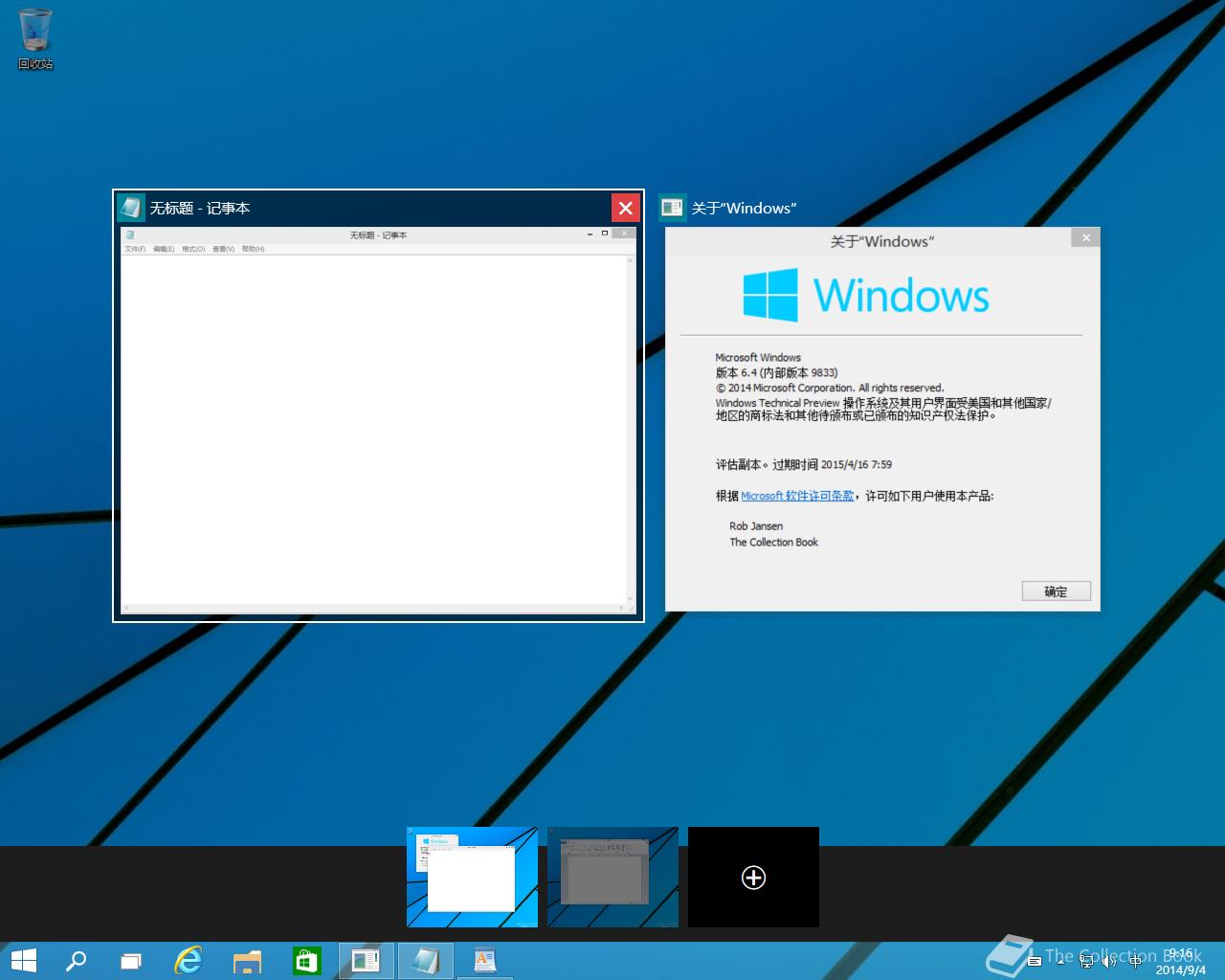Image resolution: width=1225 pixels, height=980 pixels.
Task: Open the Recycle Bin desktop icon
Action: 35,38
